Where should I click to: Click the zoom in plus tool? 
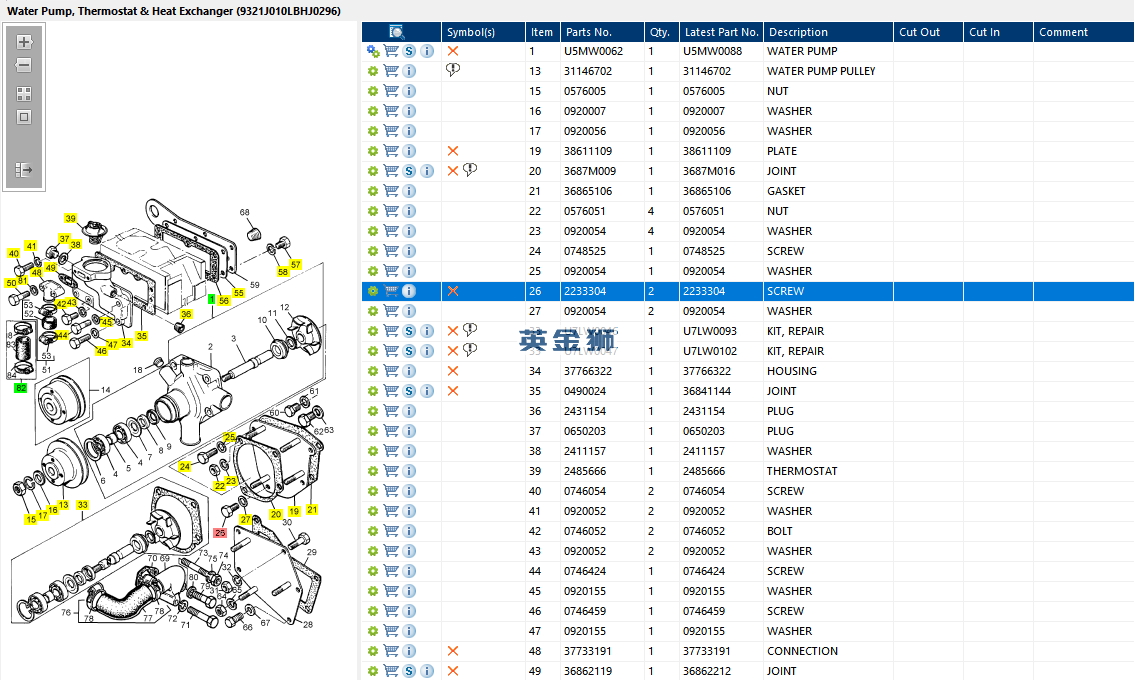[x=24, y=42]
